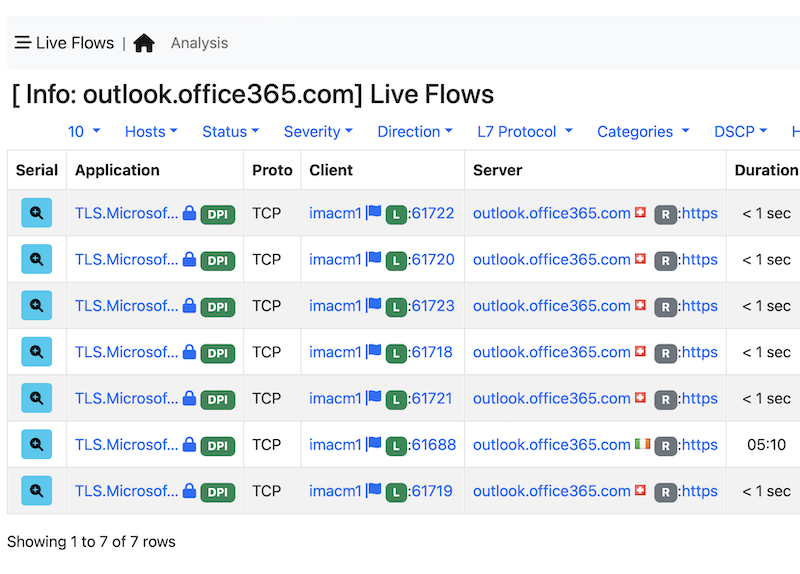Click the lock icon in the 61719 row
This screenshot has width=800, height=574.
[x=189, y=490]
